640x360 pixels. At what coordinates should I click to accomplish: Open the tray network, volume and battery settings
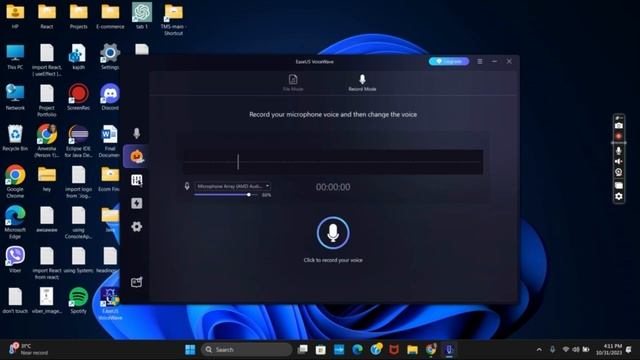coord(576,349)
